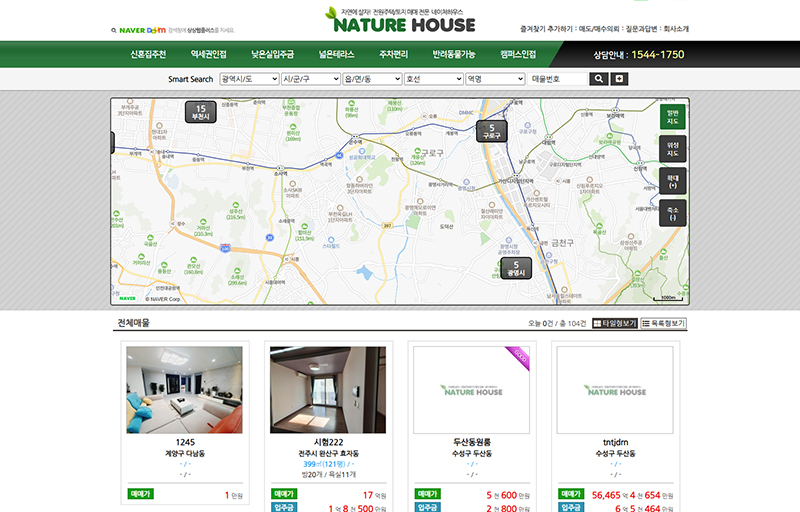Click the 입주금 badge on 두산동원룸 listing
Viewport: 800px width, 512px height.
click(428, 507)
